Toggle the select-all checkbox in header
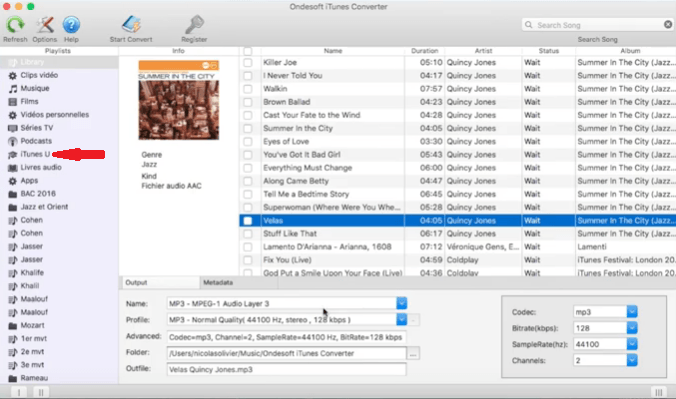676x399 pixels. click(248, 51)
